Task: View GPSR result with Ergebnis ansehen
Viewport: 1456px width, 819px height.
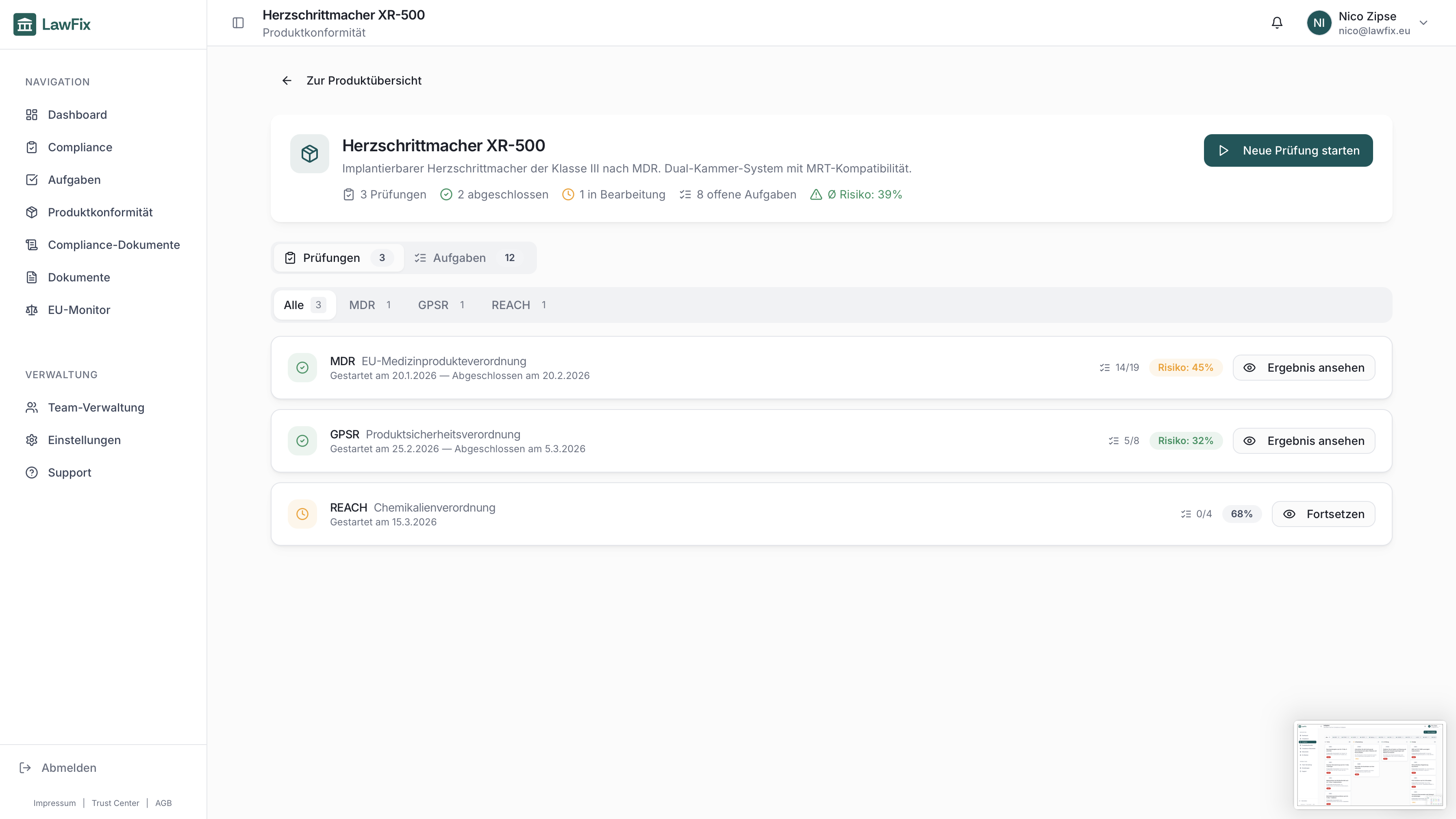Action: point(1304,440)
